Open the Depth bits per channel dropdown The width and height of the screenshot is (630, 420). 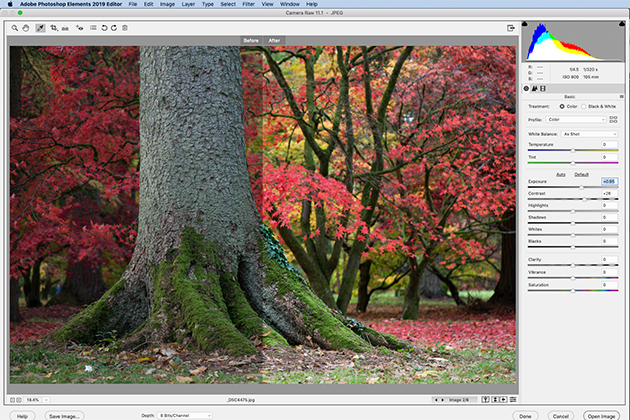[x=184, y=416]
